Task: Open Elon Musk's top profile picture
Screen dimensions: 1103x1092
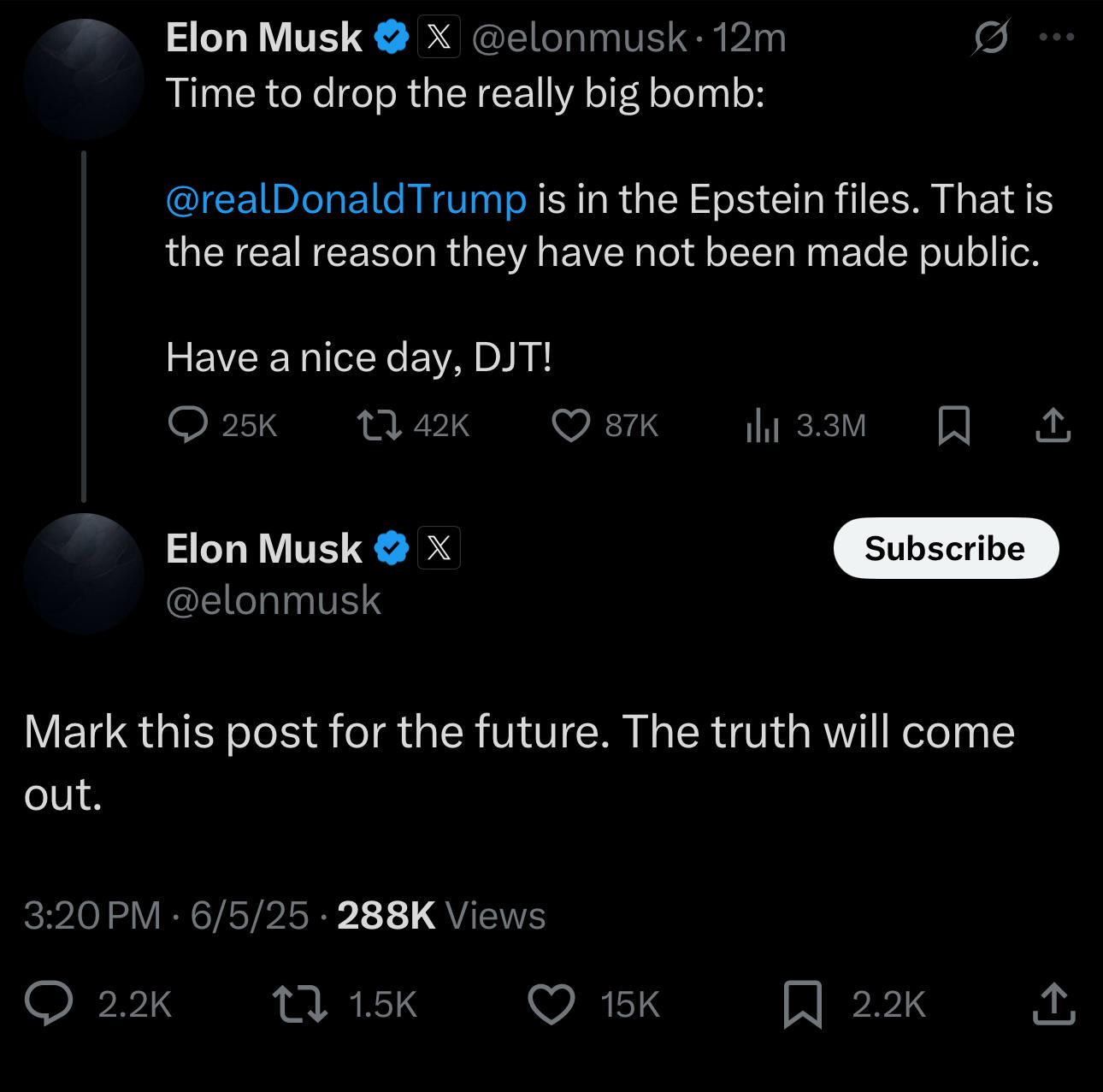Action: point(84,80)
